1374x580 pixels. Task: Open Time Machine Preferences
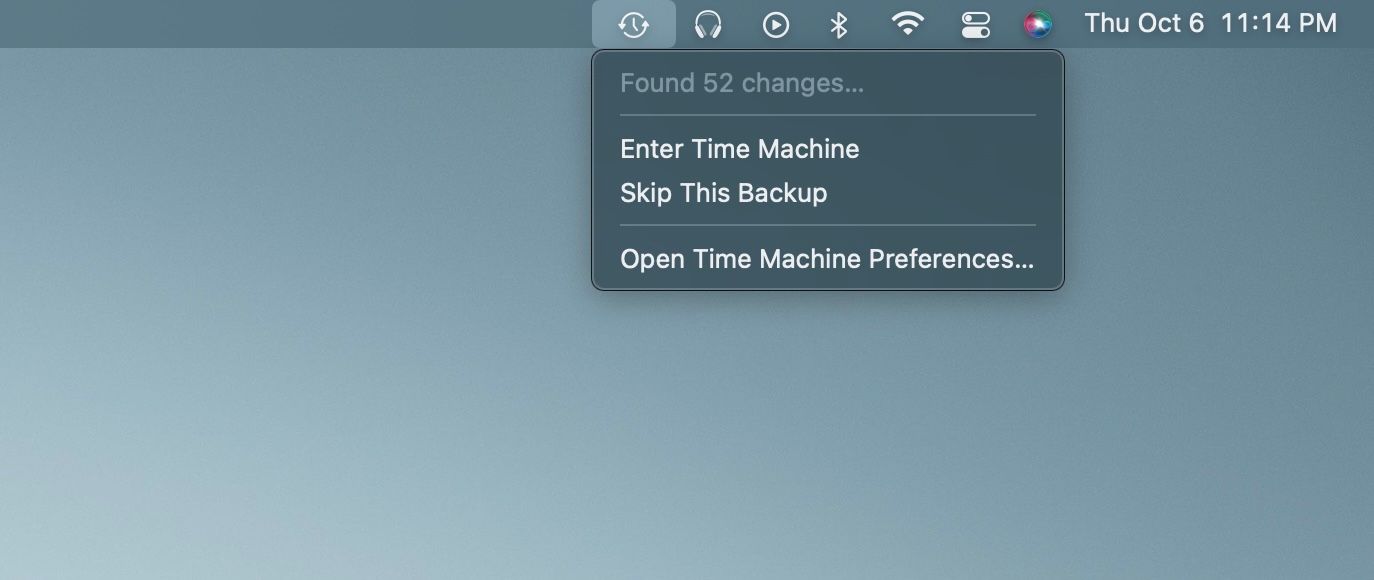pos(828,259)
